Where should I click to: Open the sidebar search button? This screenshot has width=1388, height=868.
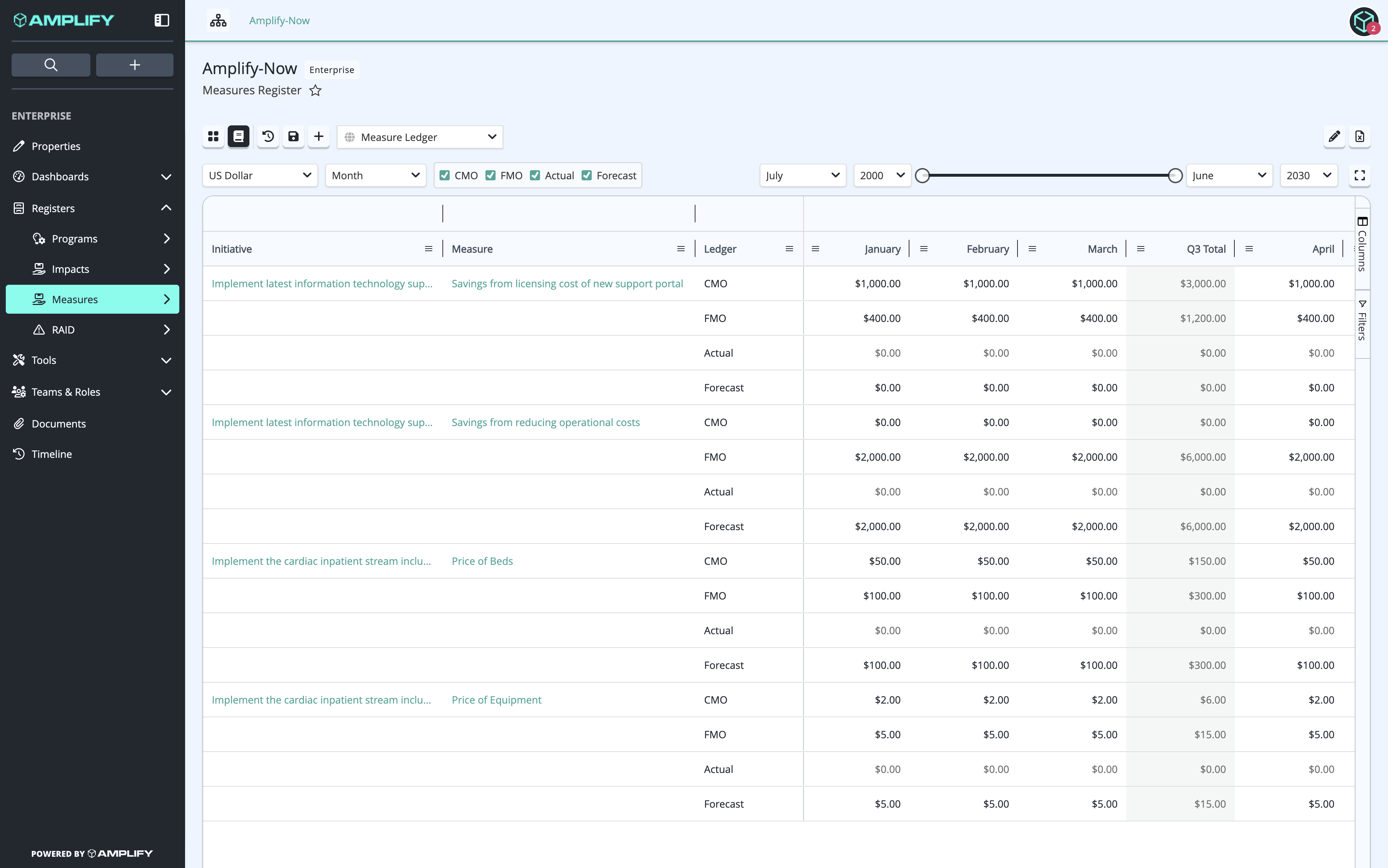[51, 65]
